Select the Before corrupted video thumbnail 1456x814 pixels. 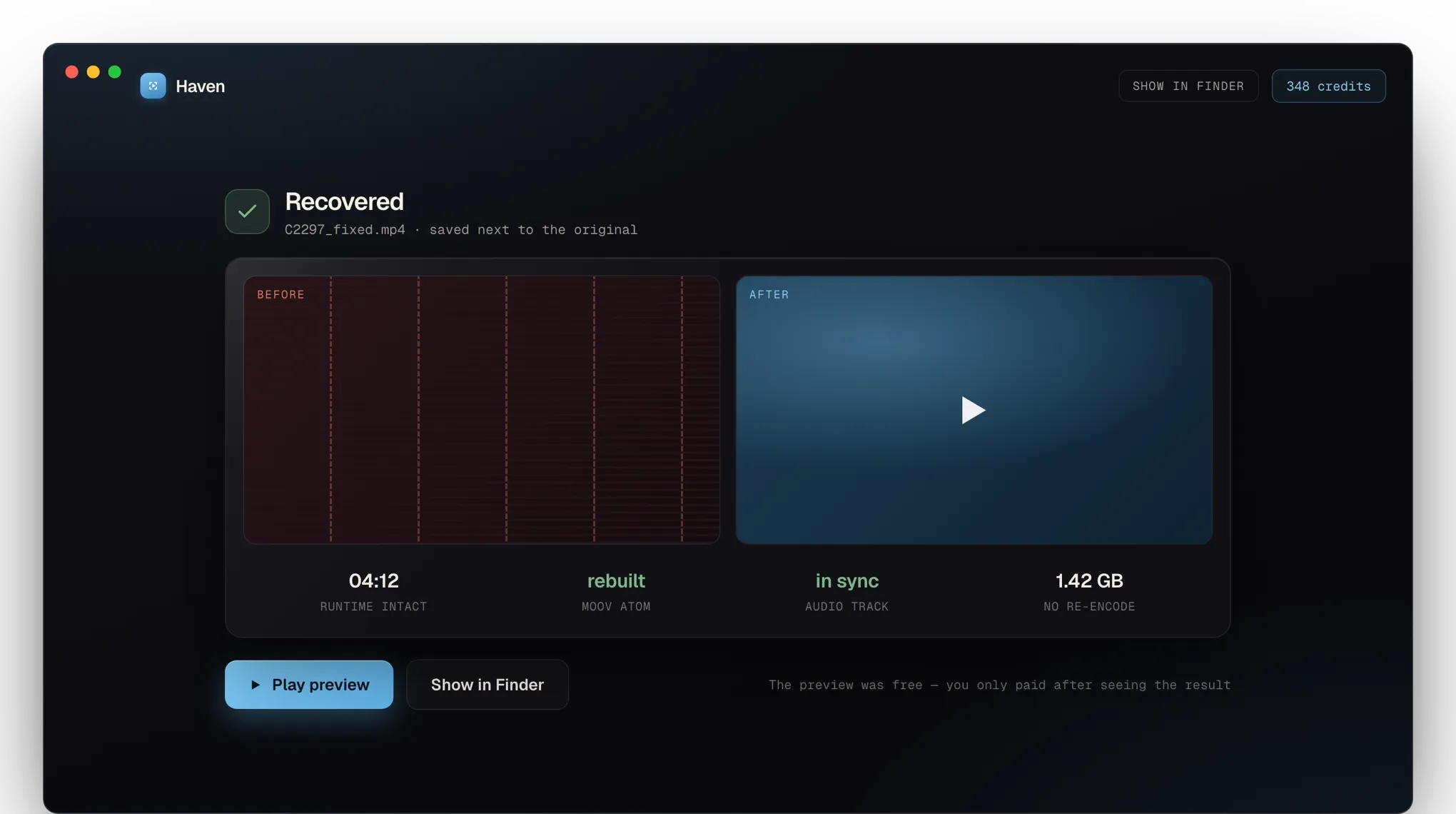coord(482,410)
